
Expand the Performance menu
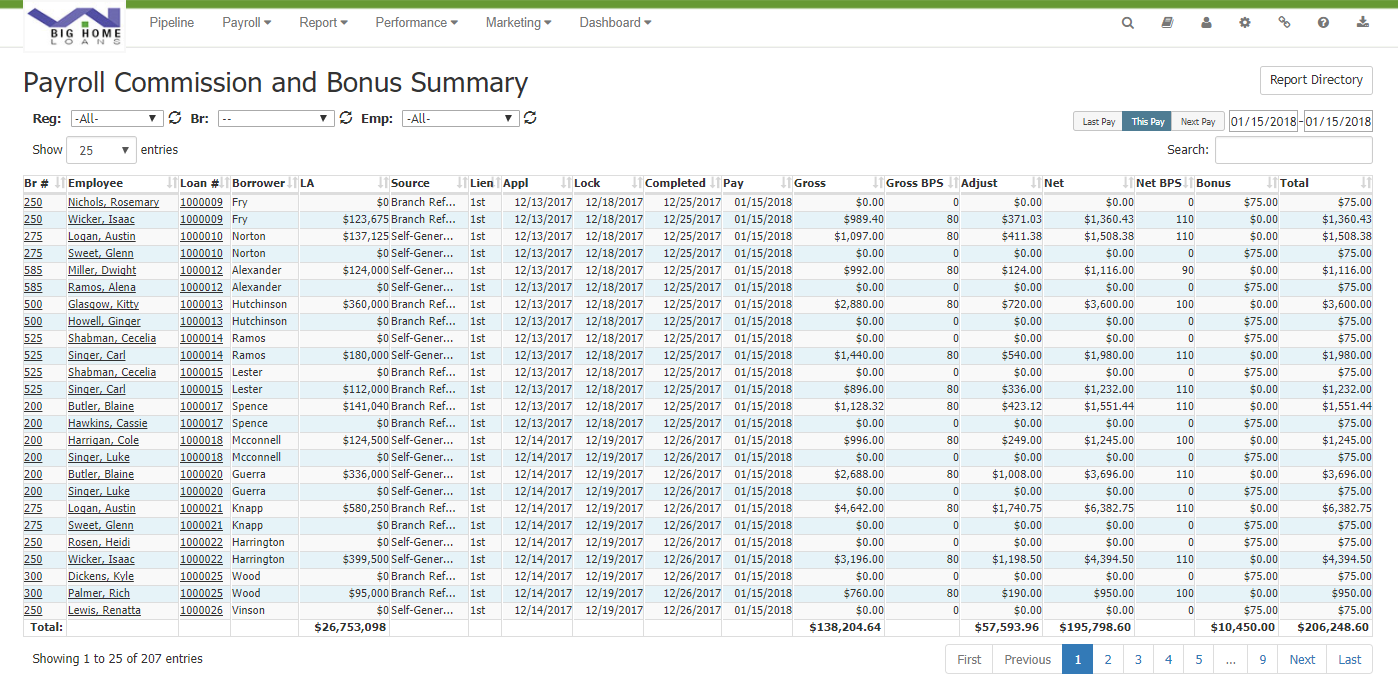(417, 22)
